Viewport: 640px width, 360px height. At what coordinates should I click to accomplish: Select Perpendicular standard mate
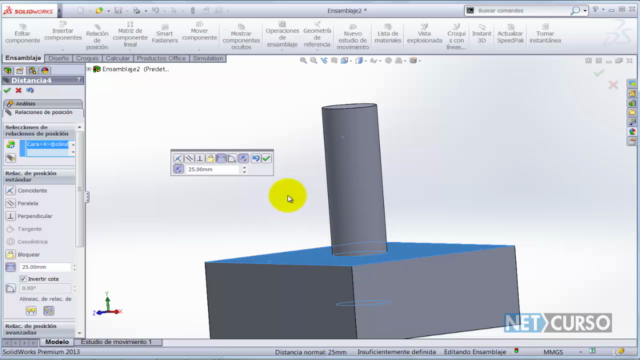click(x=29, y=216)
